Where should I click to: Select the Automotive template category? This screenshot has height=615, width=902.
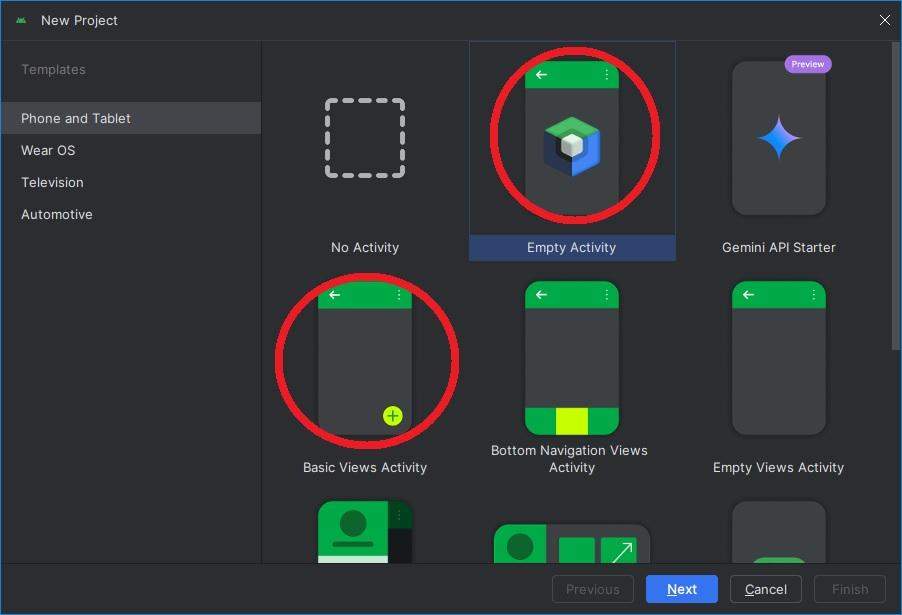click(57, 214)
